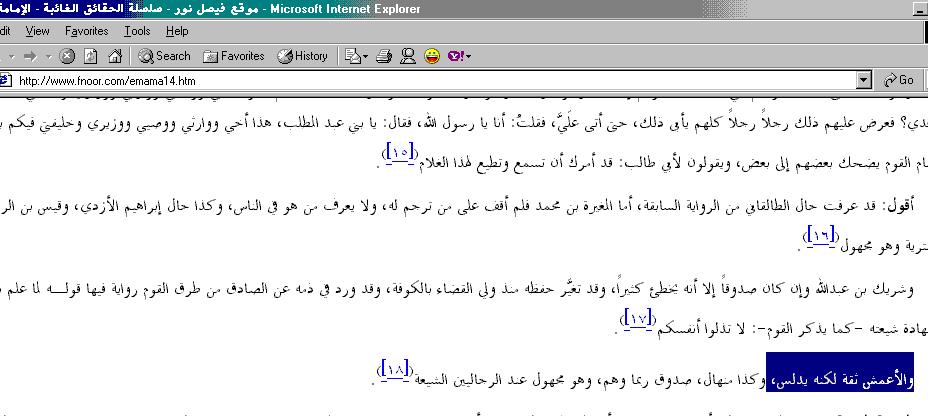Click the Refresh page icon
Screen dimensions: 928x416
point(91,56)
